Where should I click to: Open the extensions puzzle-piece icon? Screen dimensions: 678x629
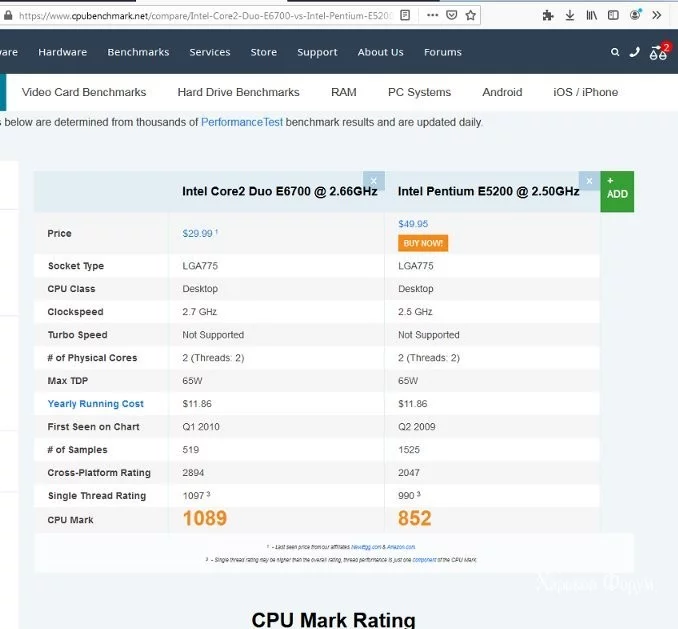click(548, 16)
